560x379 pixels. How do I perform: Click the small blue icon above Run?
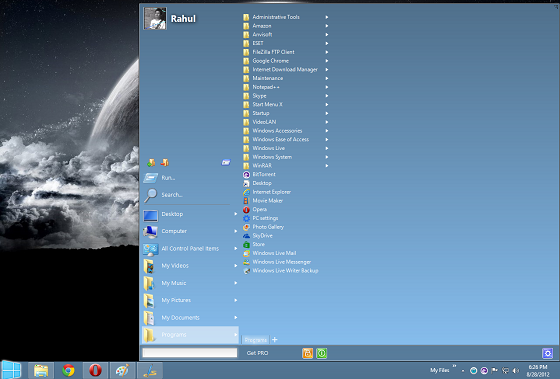point(226,163)
